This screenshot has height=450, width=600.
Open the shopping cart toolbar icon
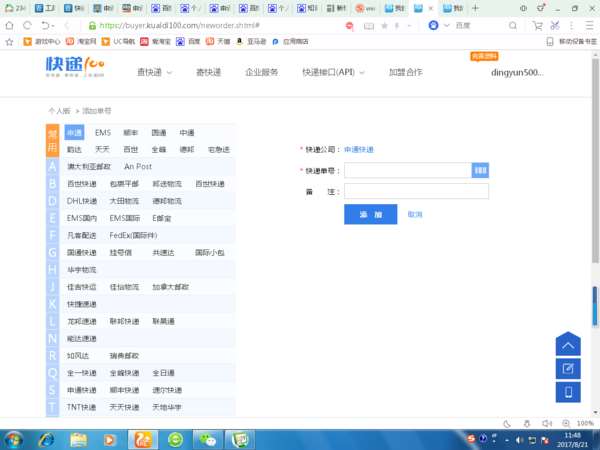pos(537,26)
